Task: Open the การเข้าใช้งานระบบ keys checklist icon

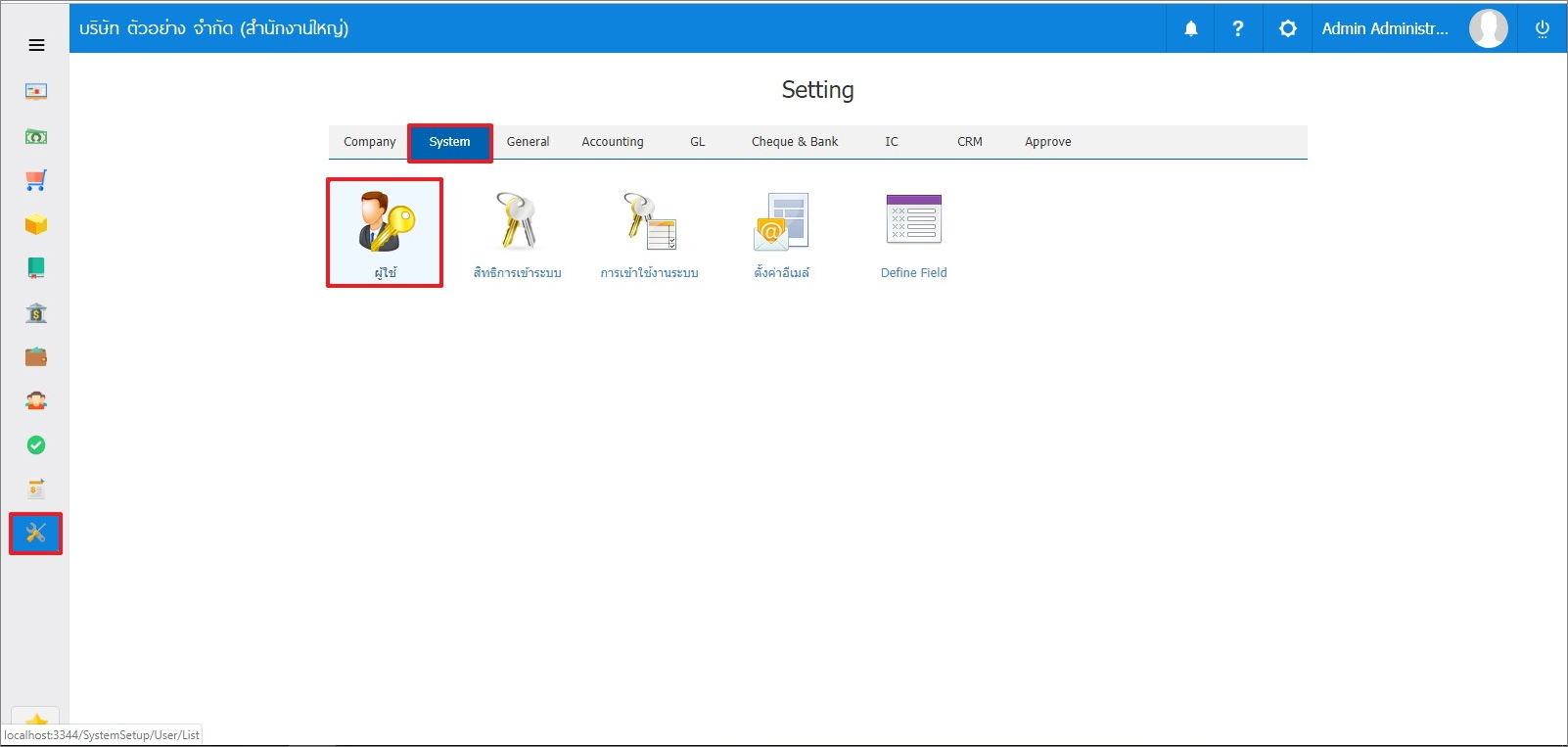Action: (x=650, y=220)
